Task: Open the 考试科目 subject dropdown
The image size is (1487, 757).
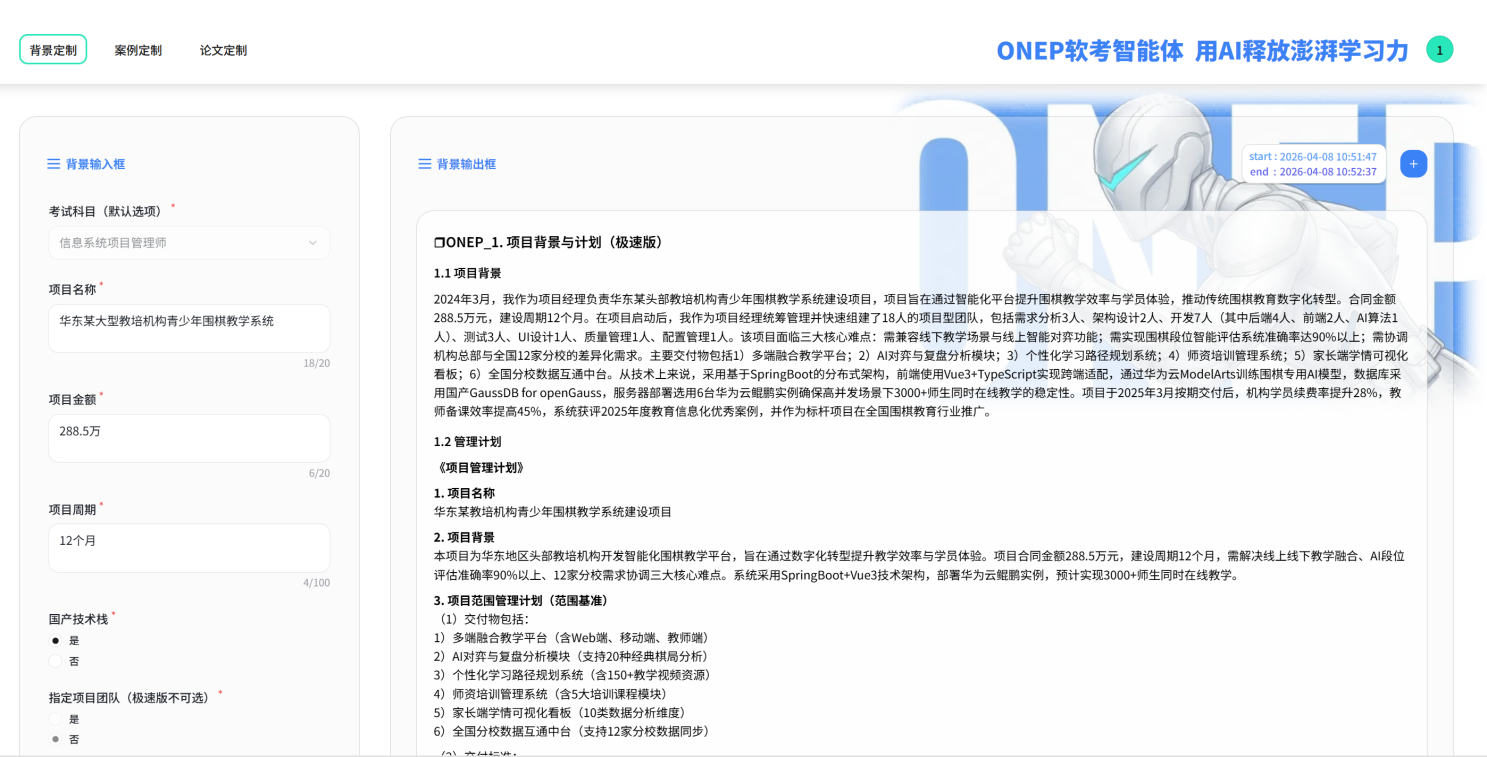Action: tap(189, 242)
